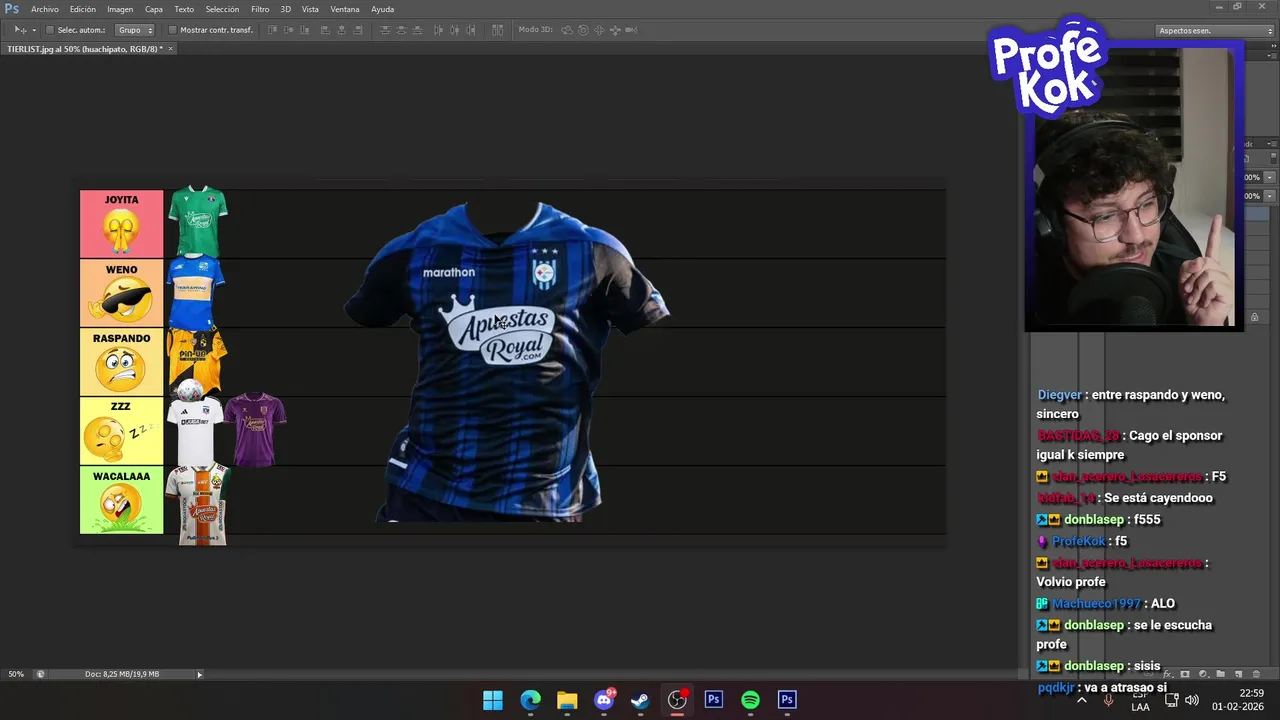Select 3D slide mode icon
This screenshot has height=720, width=1280.
(x=616, y=30)
